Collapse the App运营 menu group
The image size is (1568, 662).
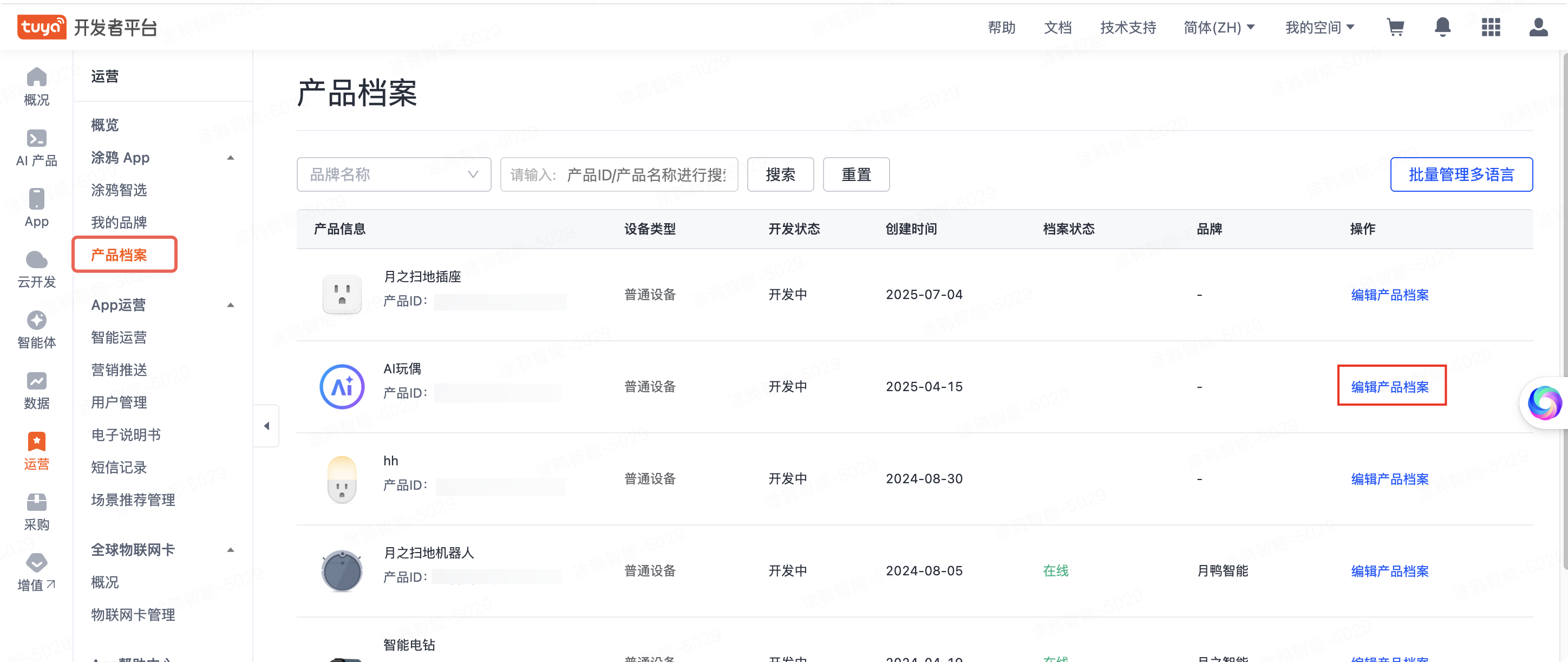(231, 305)
